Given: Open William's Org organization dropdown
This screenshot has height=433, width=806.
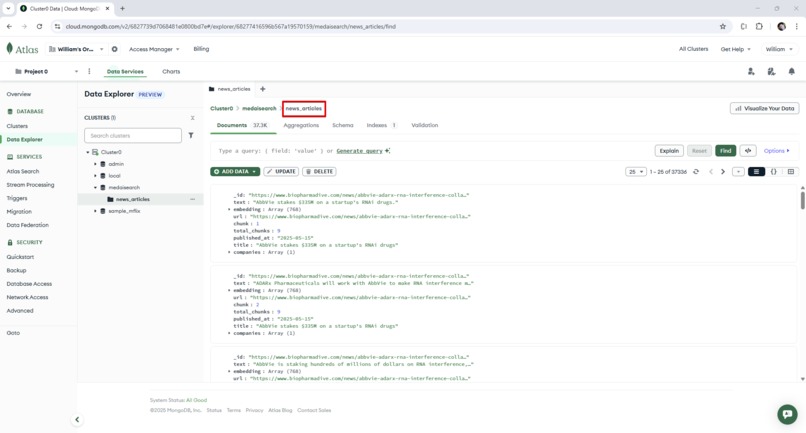Looking at the screenshot, I should click(76, 49).
